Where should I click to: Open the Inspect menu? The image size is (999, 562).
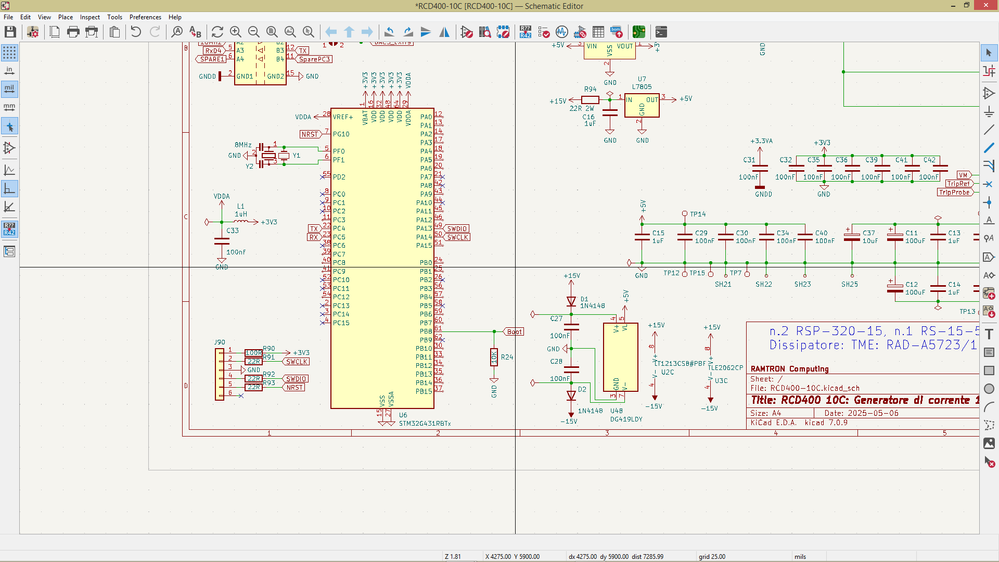pos(90,17)
